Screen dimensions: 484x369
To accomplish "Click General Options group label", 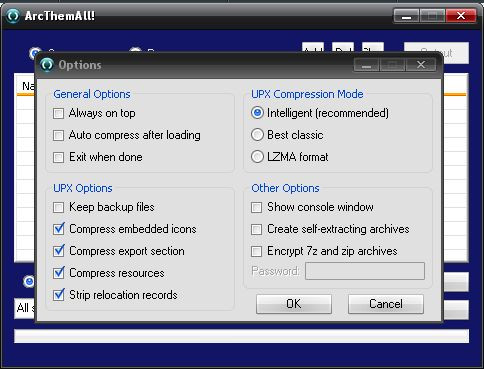I will click(x=92, y=94).
